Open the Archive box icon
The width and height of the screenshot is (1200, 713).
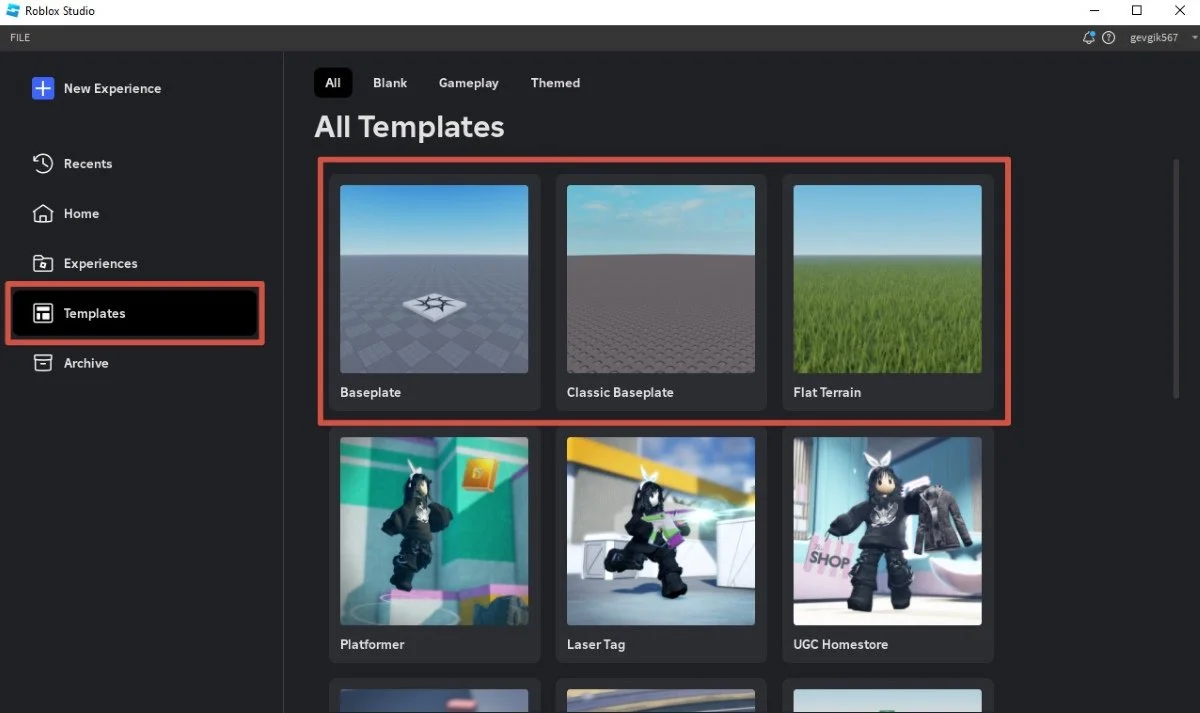[43, 363]
